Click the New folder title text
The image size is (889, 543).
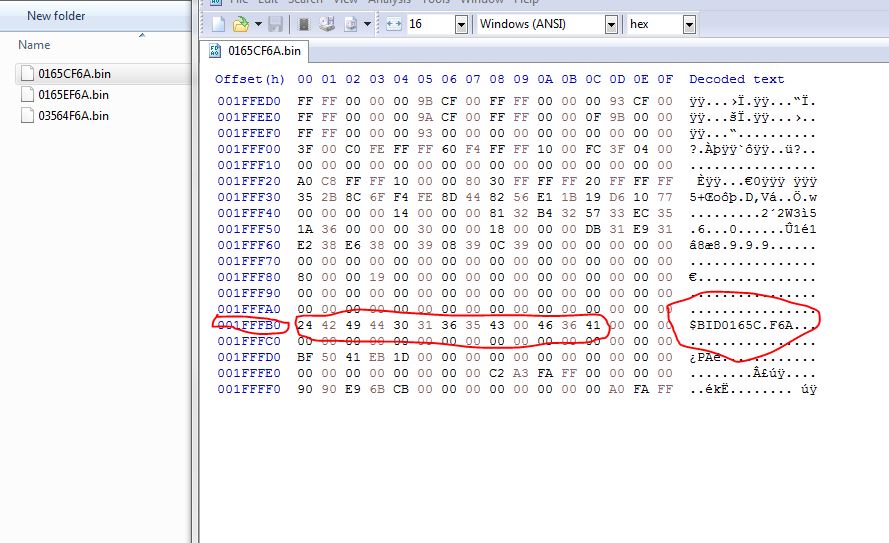(56, 16)
